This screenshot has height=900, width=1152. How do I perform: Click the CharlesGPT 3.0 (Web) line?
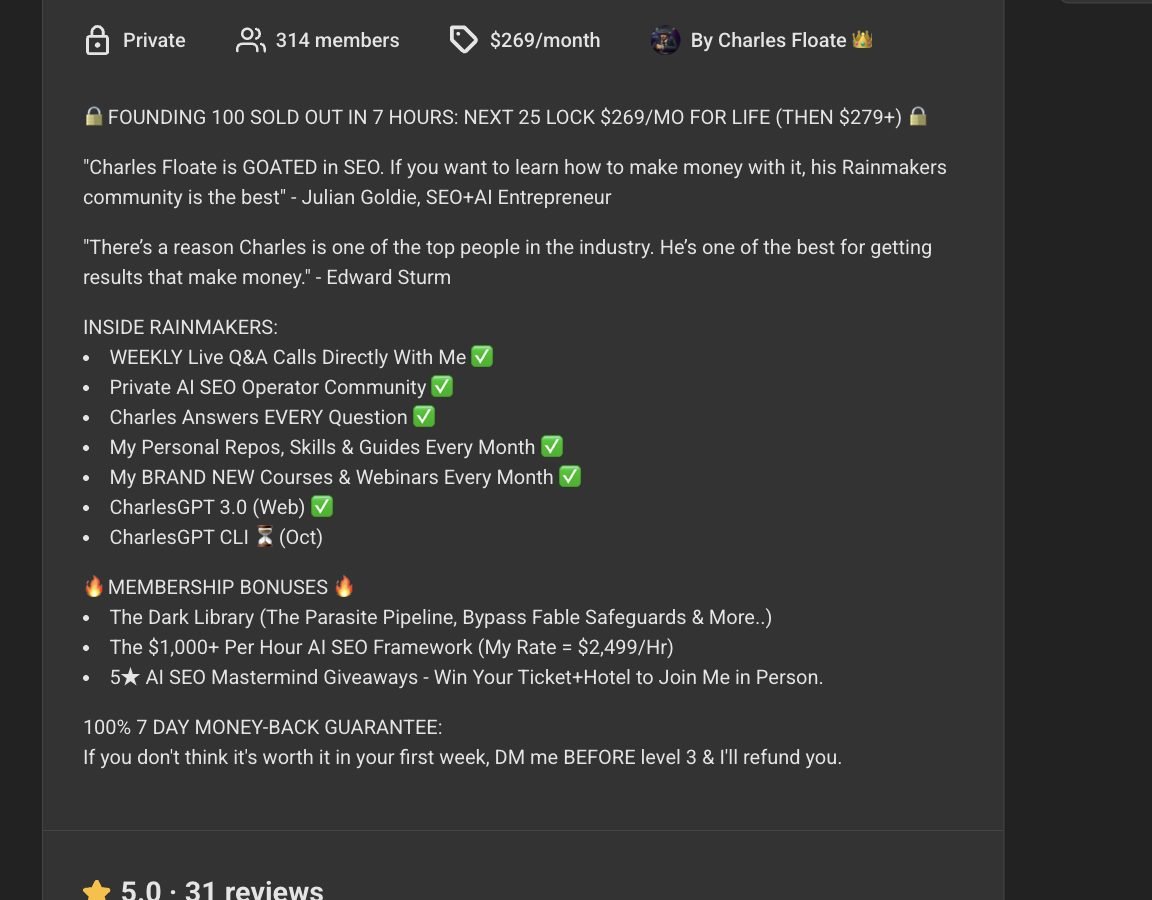pos(207,508)
